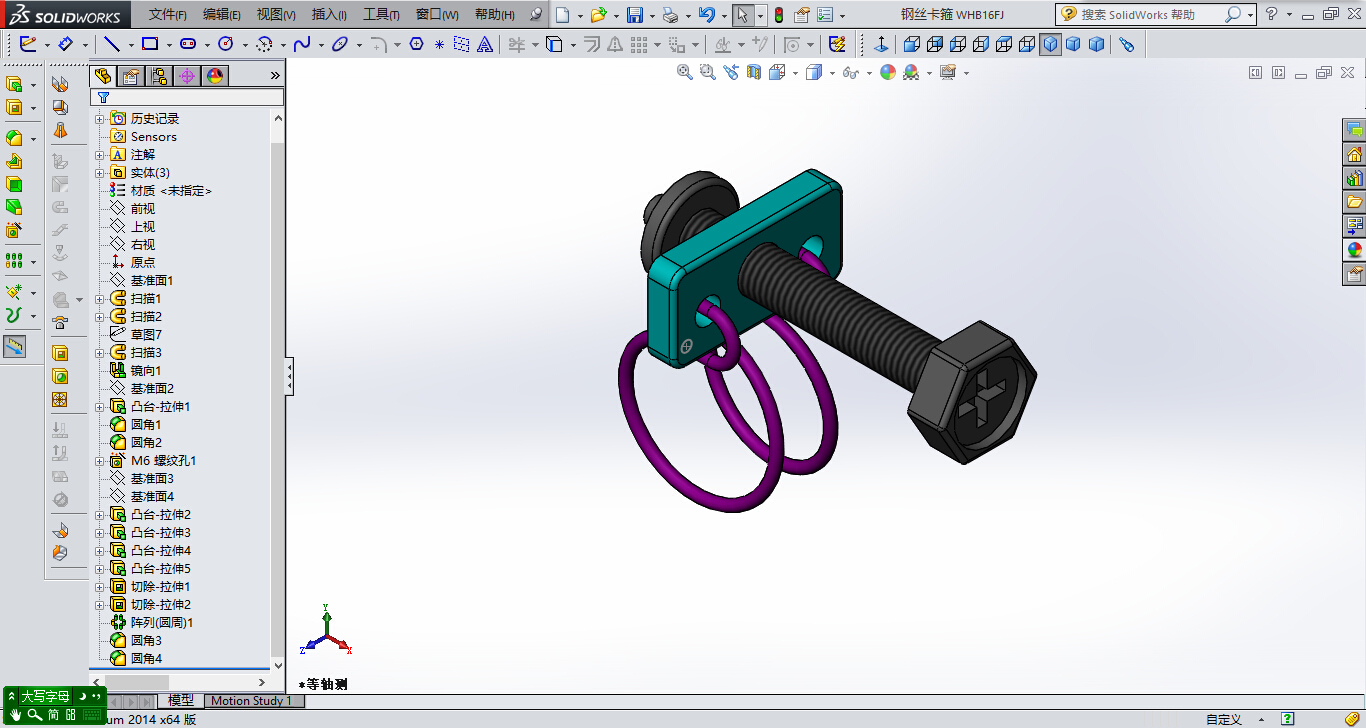The height and width of the screenshot is (728, 1366).
Task: Select the Ellipse sketch tool
Action: coord(340,44)
